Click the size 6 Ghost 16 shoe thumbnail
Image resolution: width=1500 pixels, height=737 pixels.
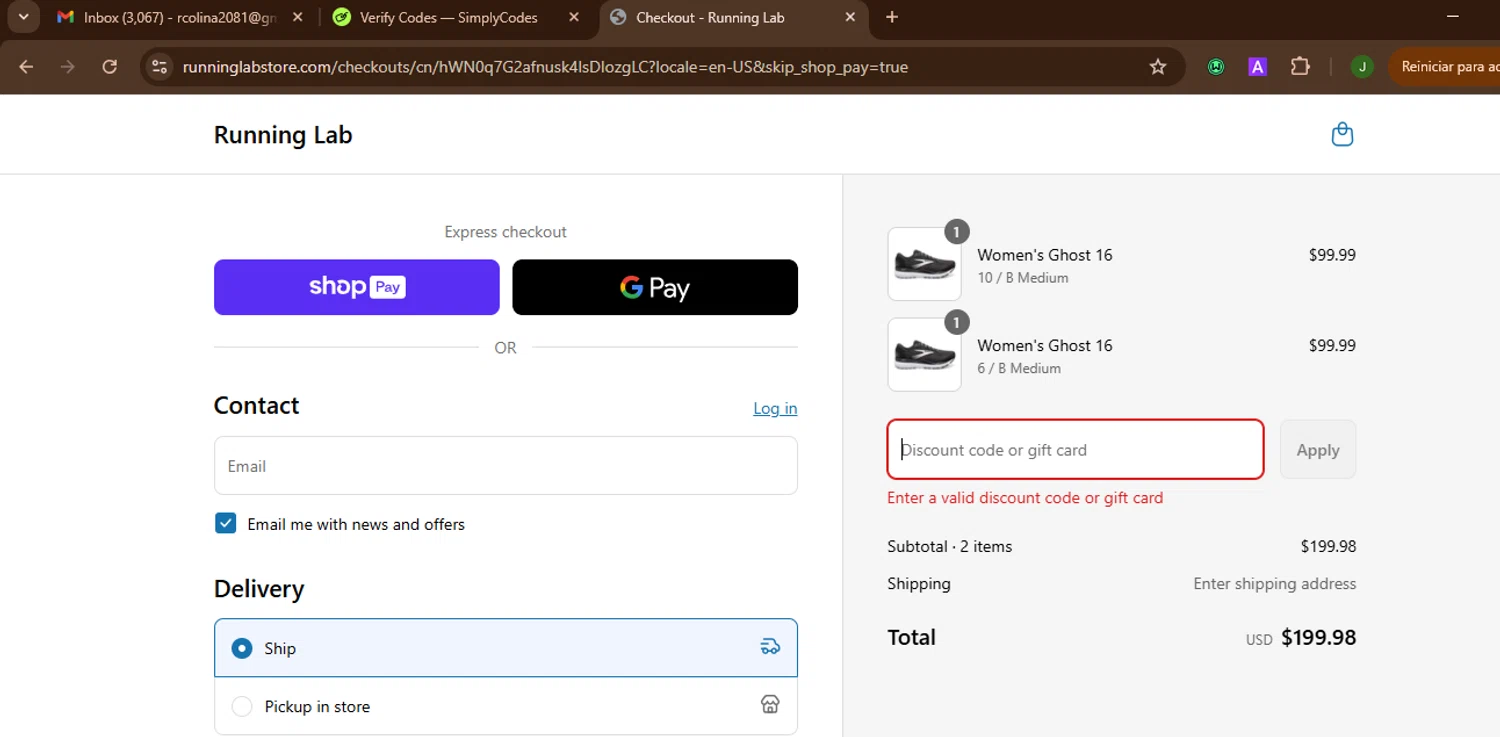click(924, 355)
